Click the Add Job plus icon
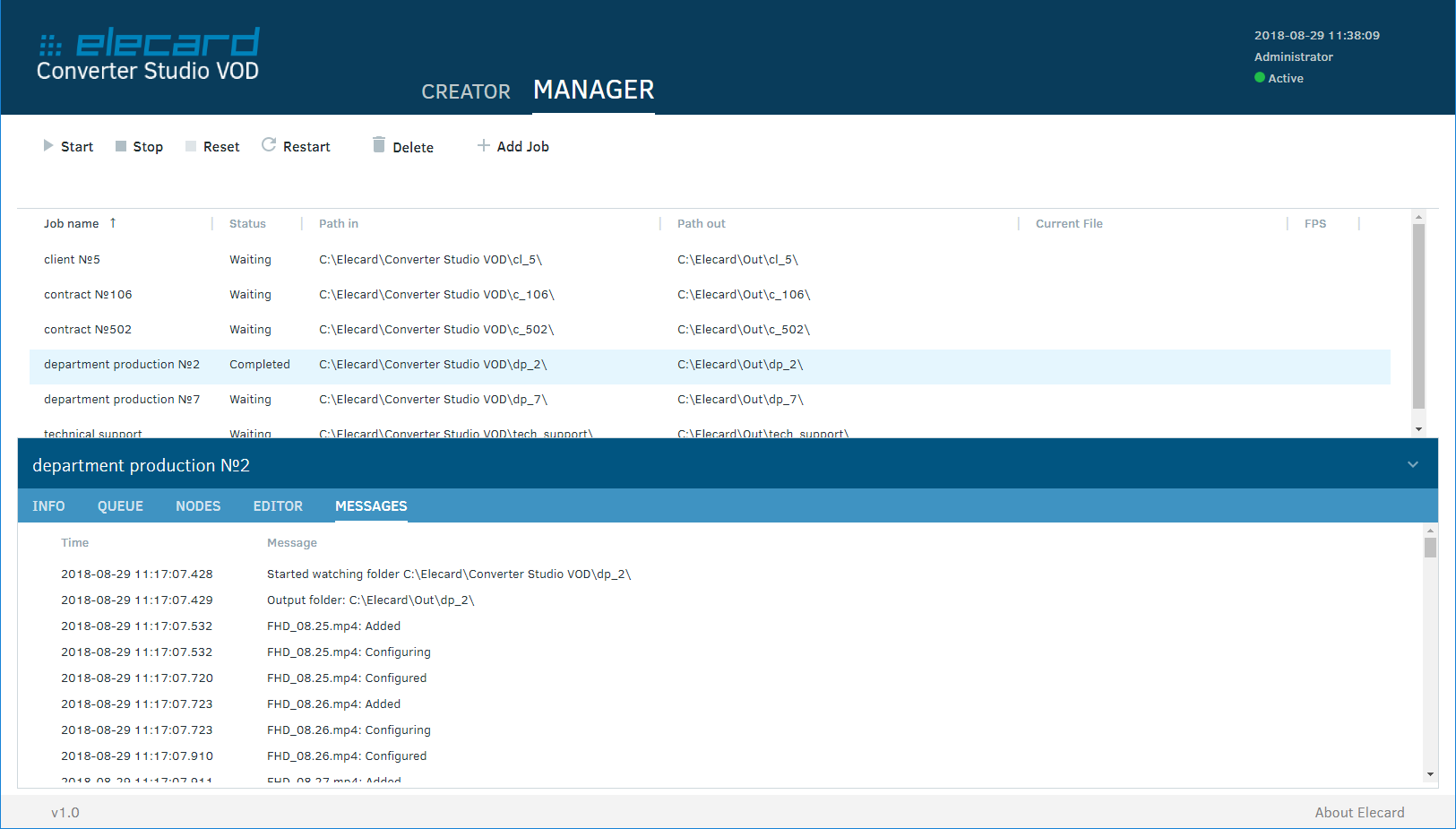This screenshot has width=1456, height=829. [484, 145]
